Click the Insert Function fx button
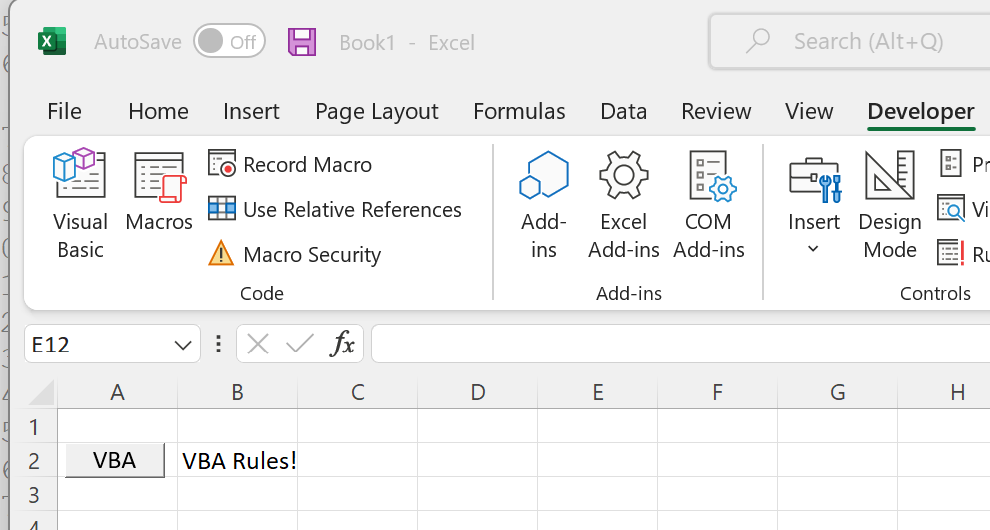The image size is (990, 530). pos(342,344)
